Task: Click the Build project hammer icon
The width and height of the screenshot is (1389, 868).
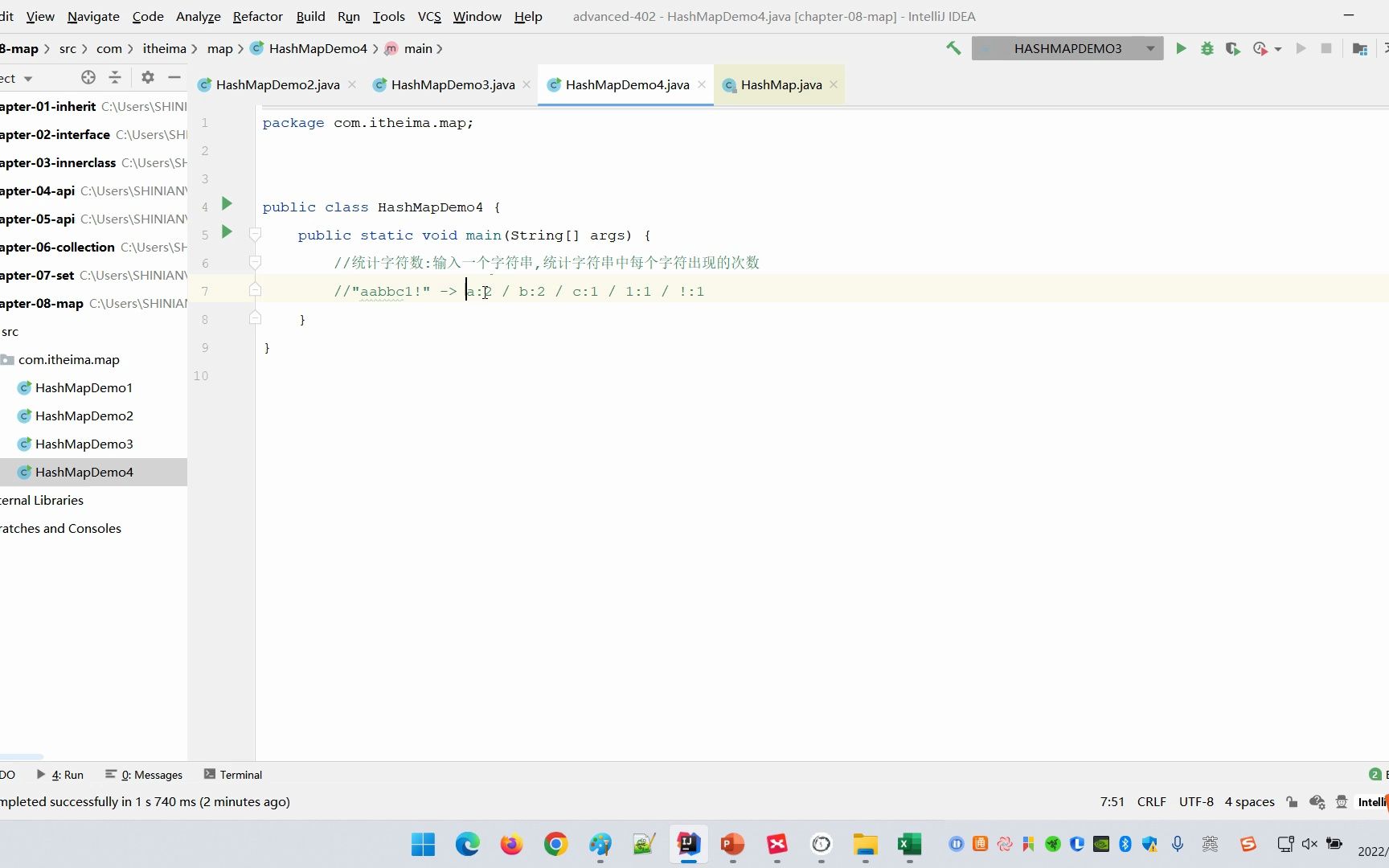Action: tap(953, 48)
